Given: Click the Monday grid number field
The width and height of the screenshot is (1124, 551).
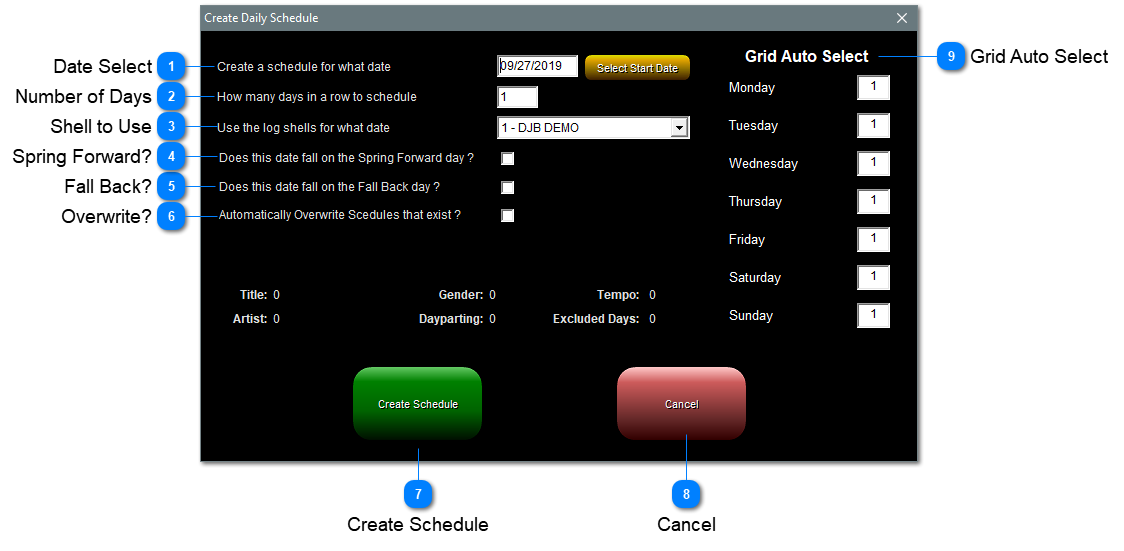Looking at the screenshot, I should (x=873, y=88).
